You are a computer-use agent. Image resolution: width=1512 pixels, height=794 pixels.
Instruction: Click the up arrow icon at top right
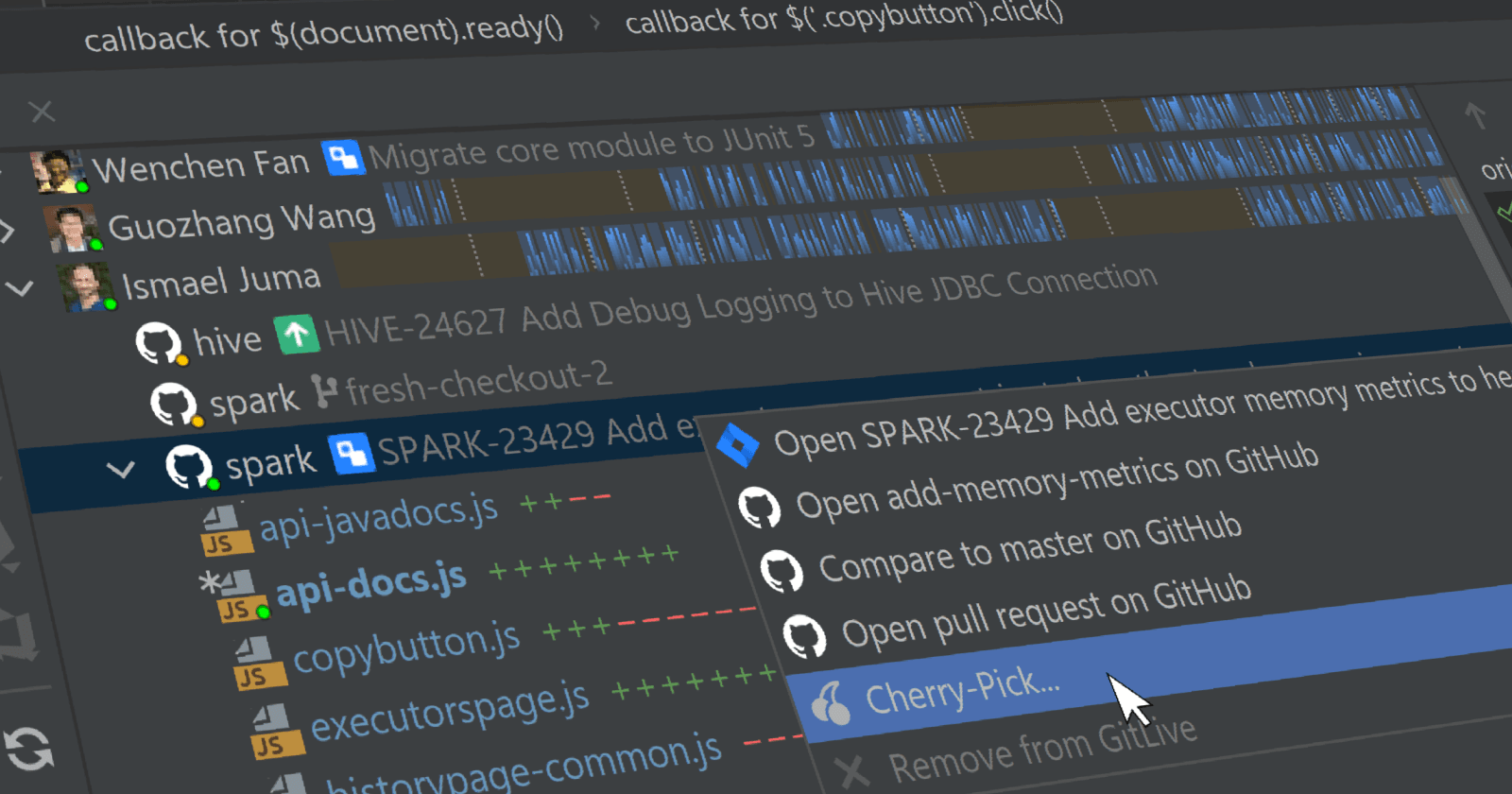tap(1475, 116)
